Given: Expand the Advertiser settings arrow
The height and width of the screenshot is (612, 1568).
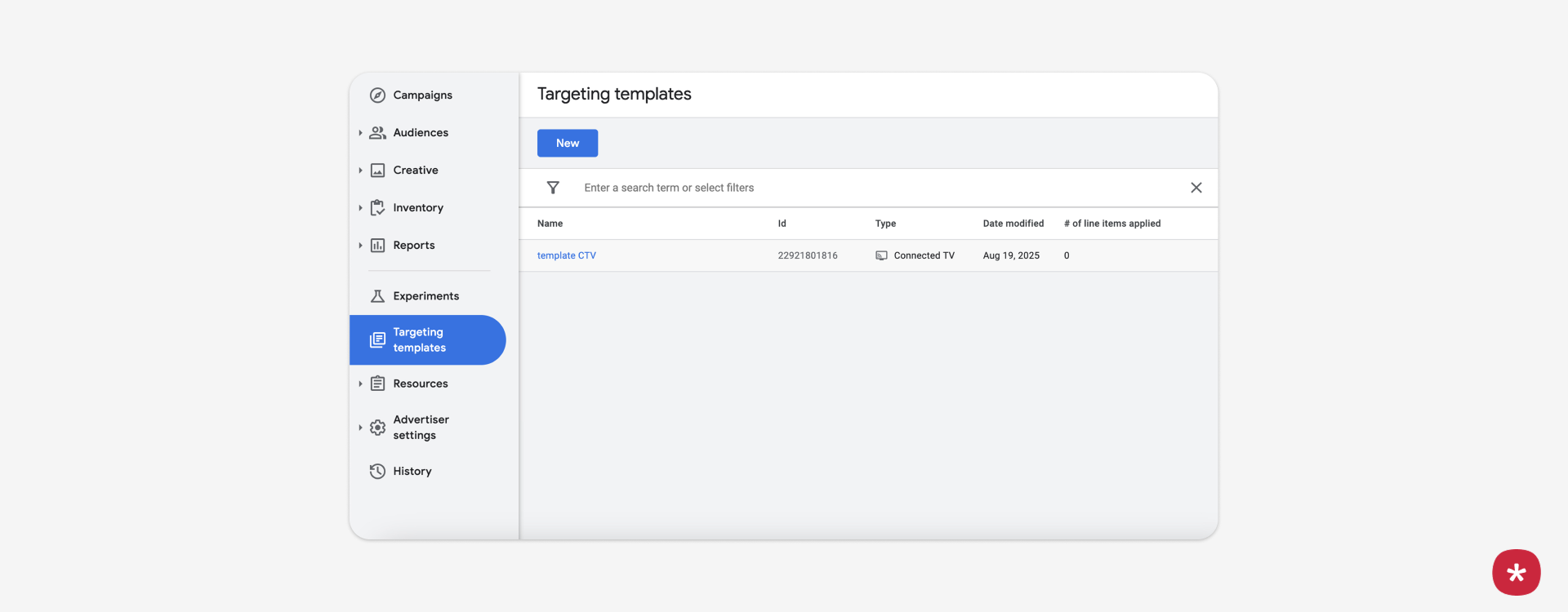Looking at the screenshot, I should click(360, 428).
